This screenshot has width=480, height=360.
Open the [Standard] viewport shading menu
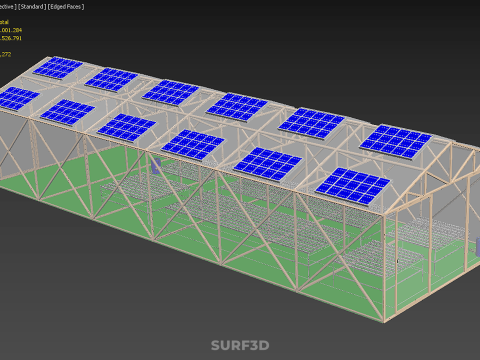32,7
